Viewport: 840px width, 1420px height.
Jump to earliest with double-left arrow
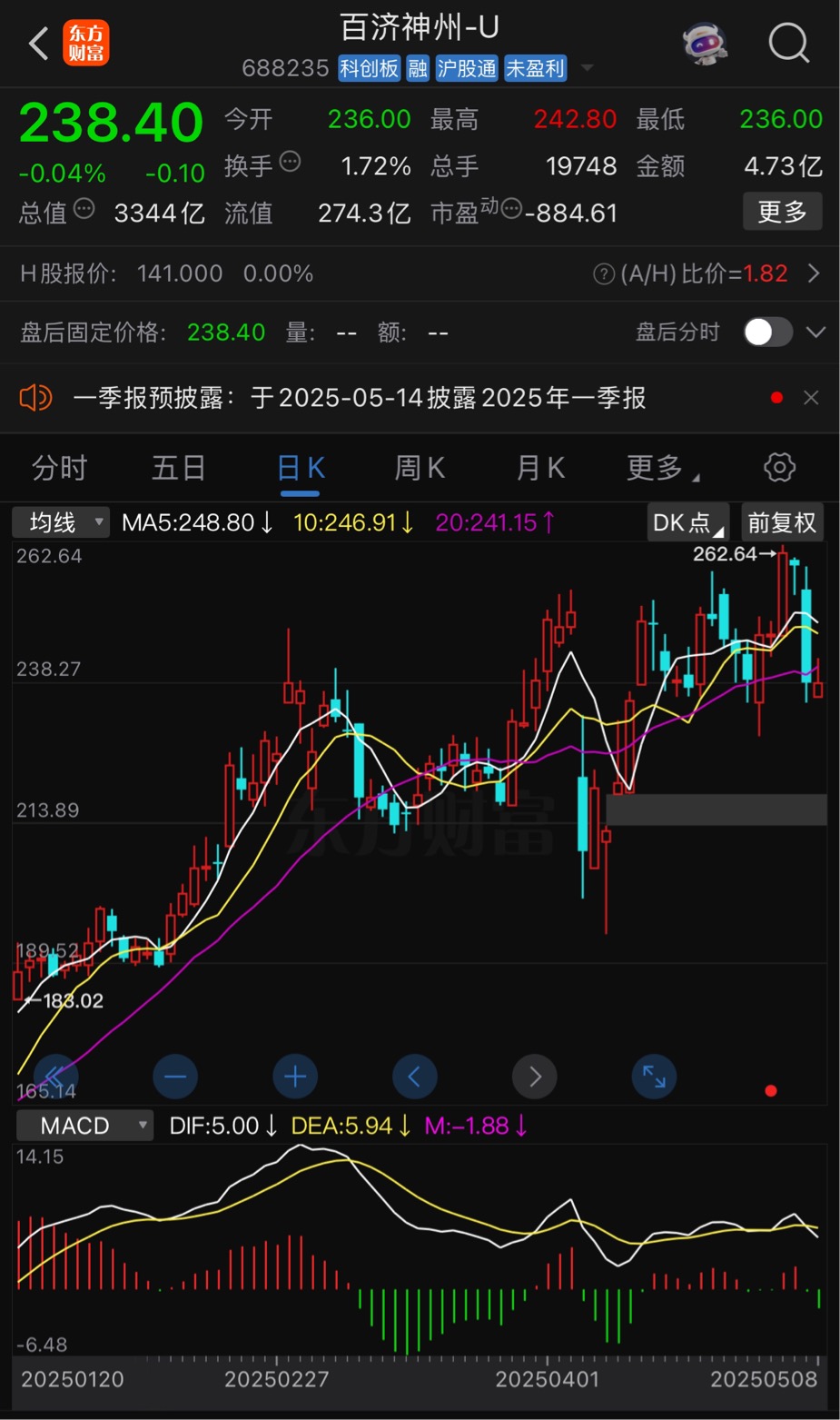click(x=55, y=1077)
